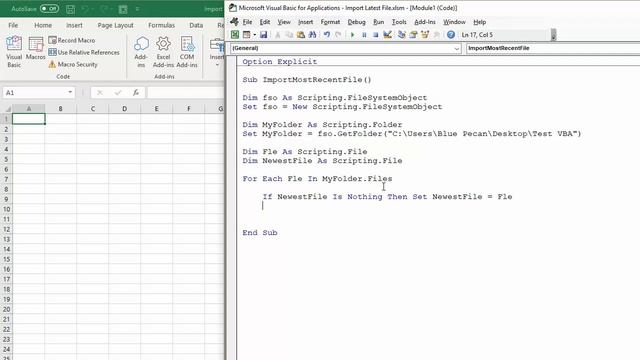
Task: Expand the Name Box dropdown
Action: [70, 93]
